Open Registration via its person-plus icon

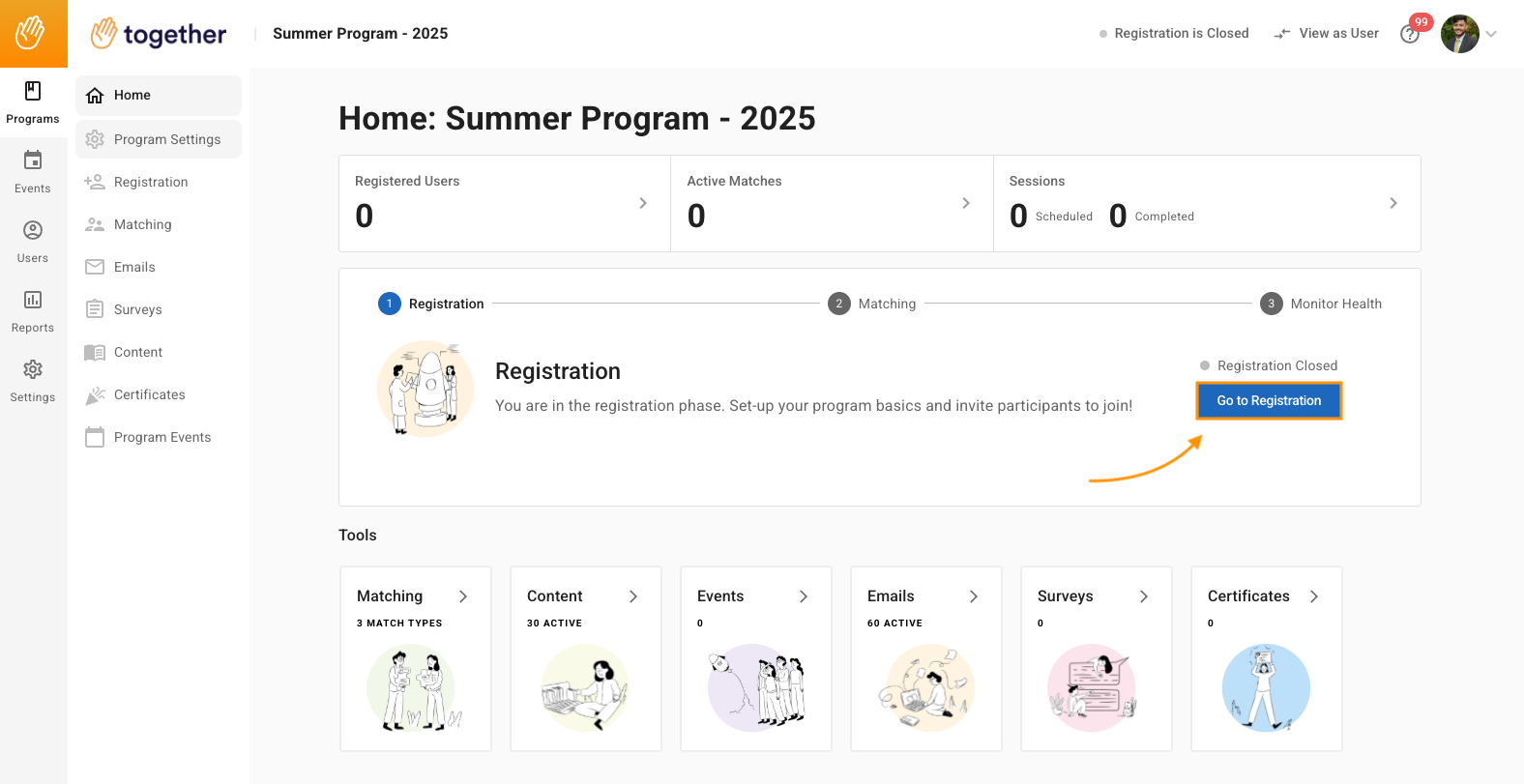pos(96,182)
